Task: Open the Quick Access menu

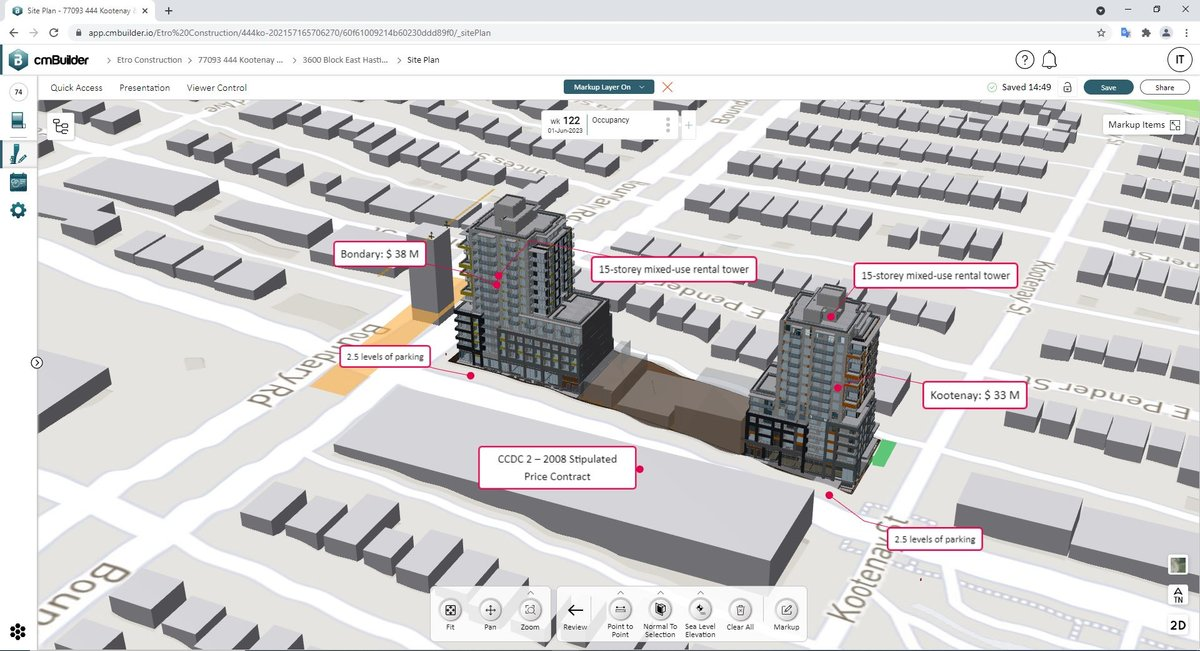Action: tap(77, 88)
